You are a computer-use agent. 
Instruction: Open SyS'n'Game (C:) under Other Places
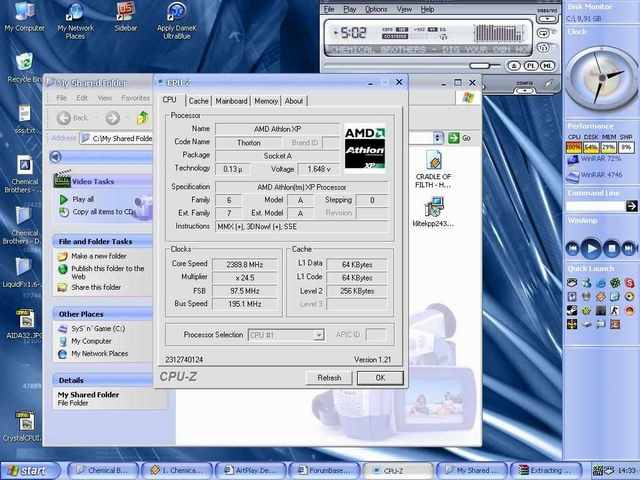pos(92,328)
